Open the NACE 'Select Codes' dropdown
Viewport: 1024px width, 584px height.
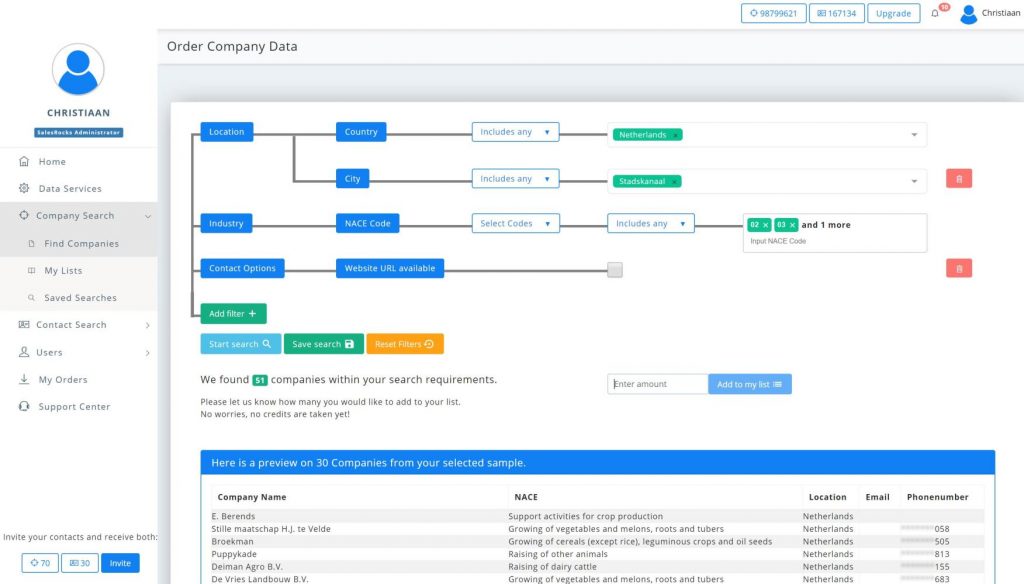[515, 224]
